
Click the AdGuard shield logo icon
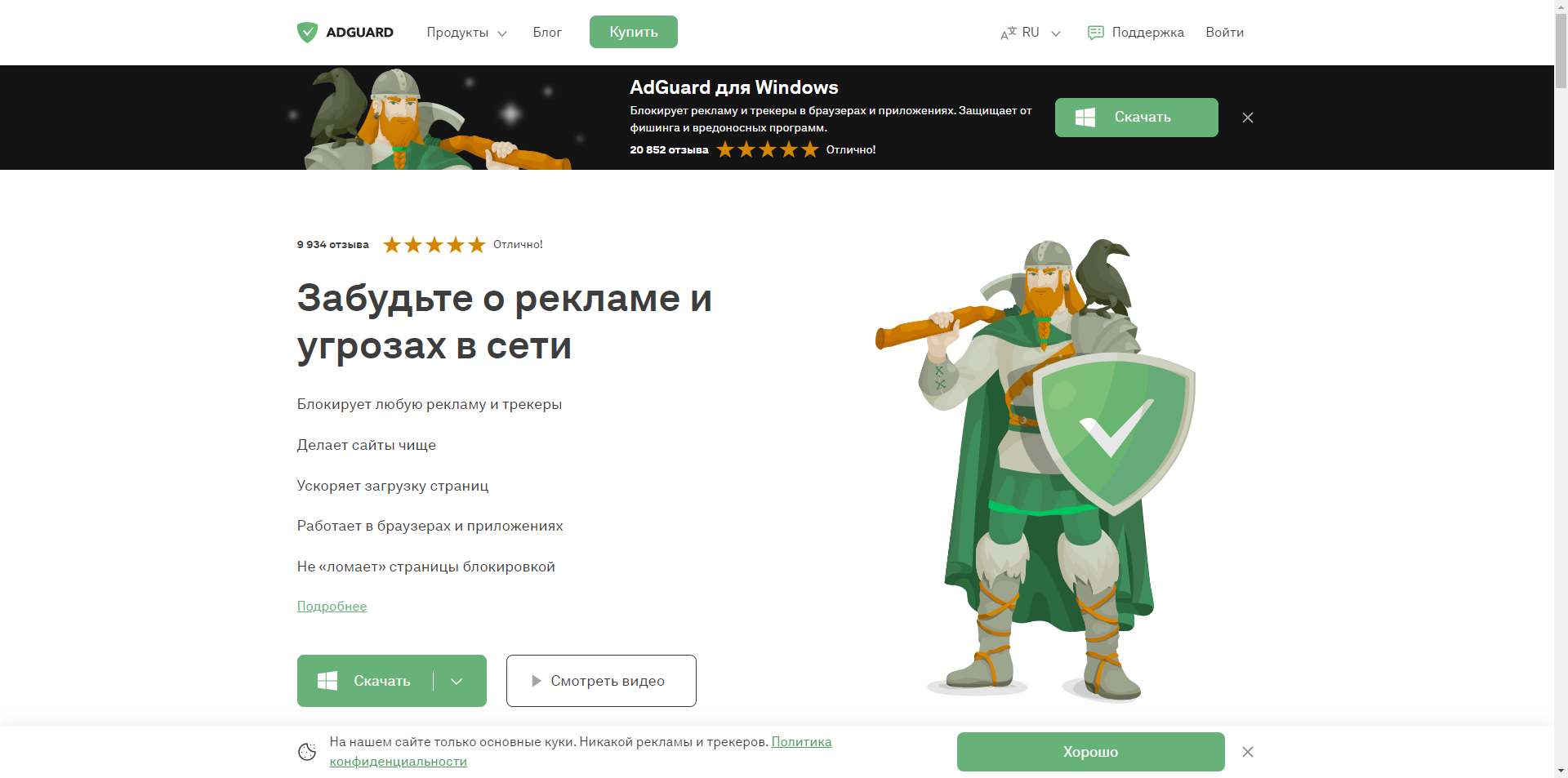[307, 33]
